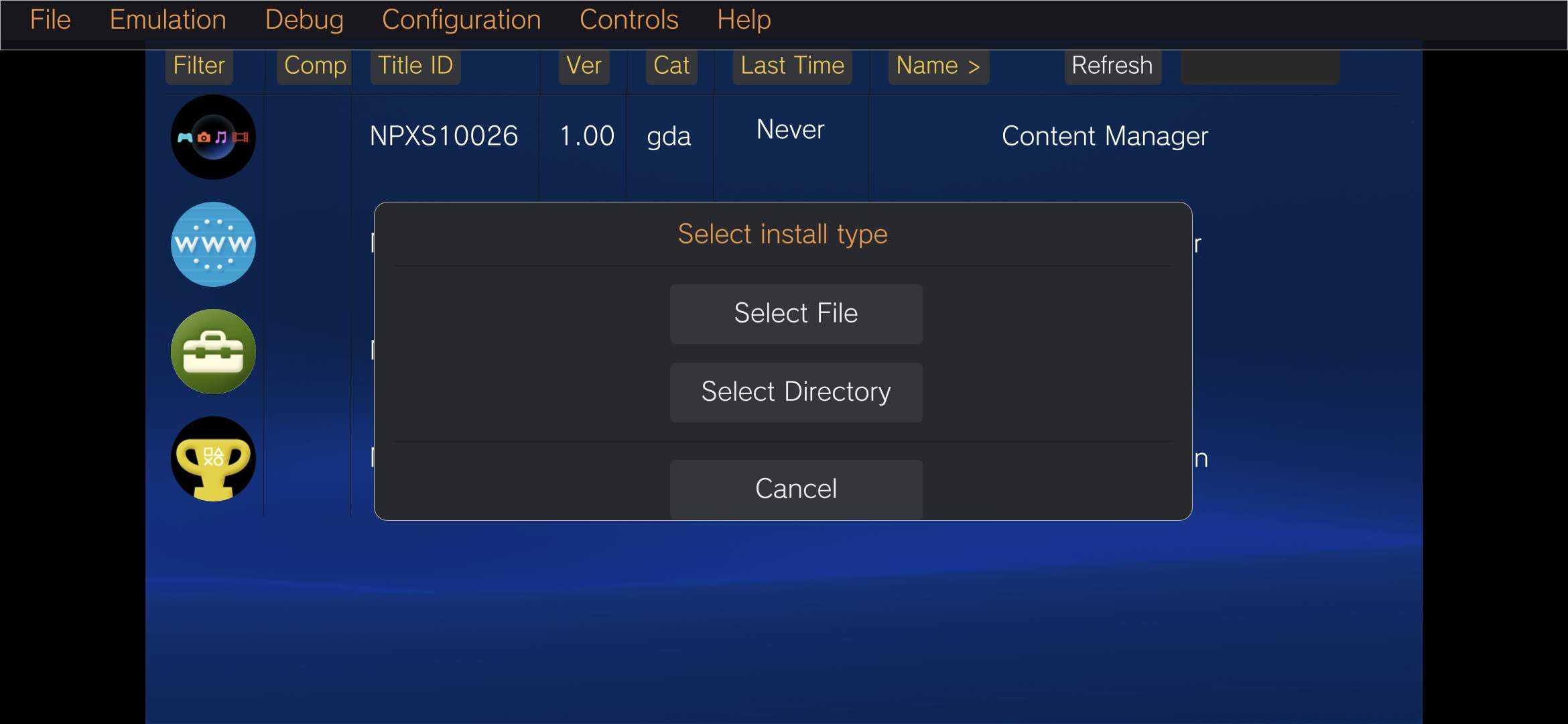Sort by Title ID column header
1568x724 pixels.
415,66
